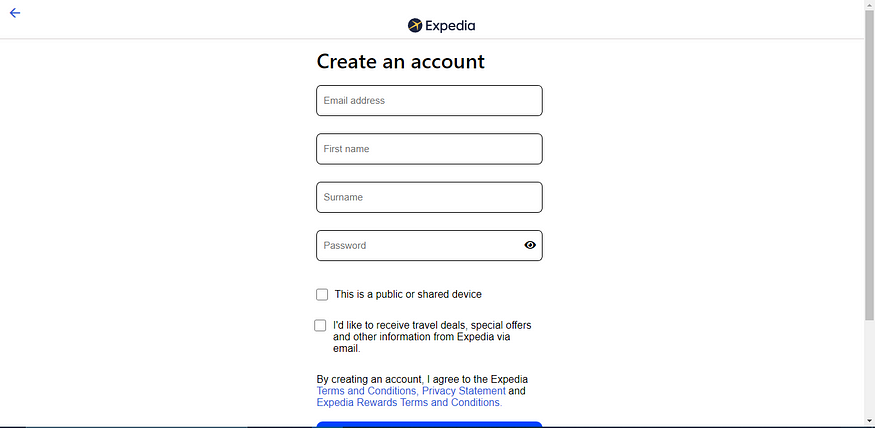Screen dimensions: 875x428
Task: Click the scrollbar down arrow
Action: click(869, 420)
